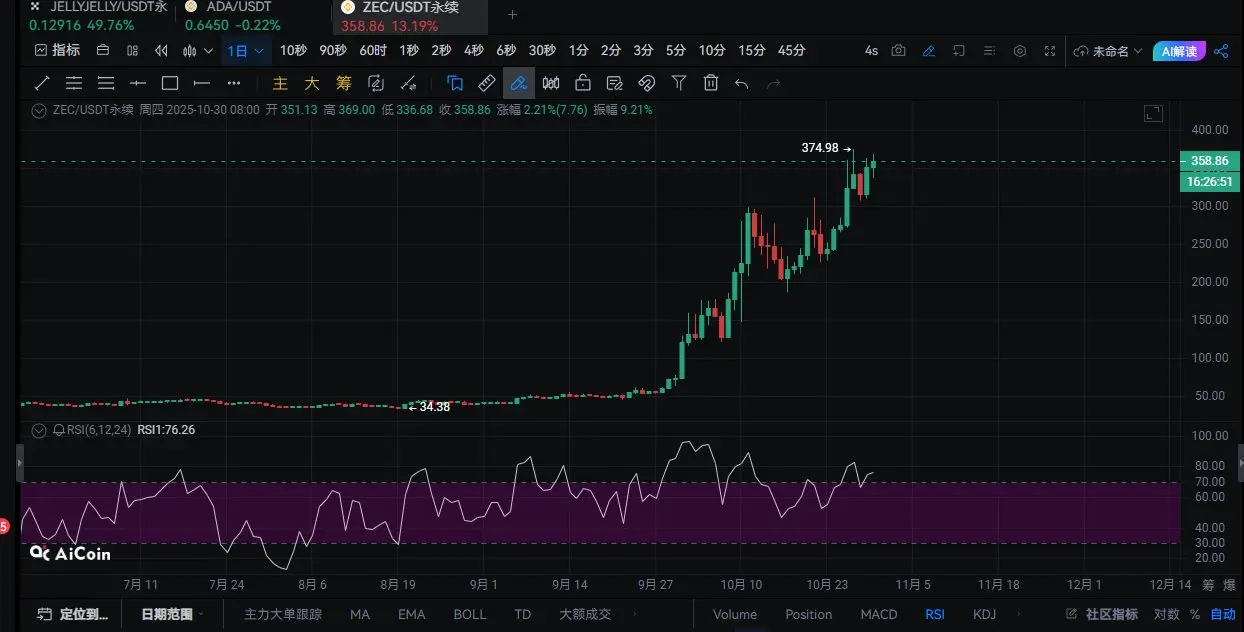1244x632 pixels.
Task: Enable the BOLL indicator
Action: tap(470, 614)
